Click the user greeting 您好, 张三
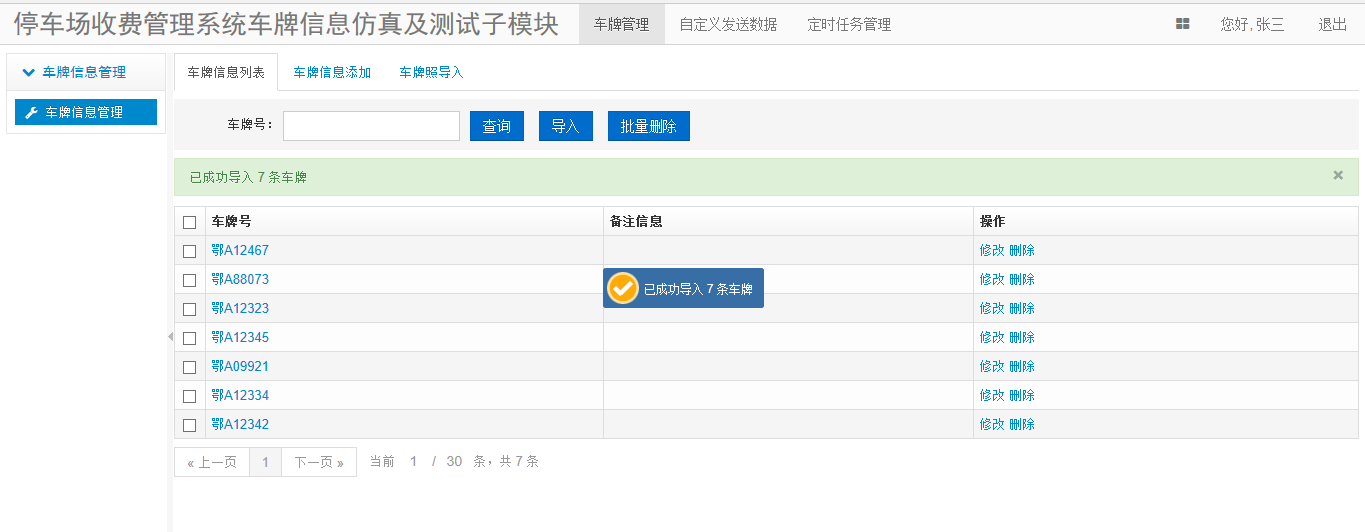 point(1252,24)
